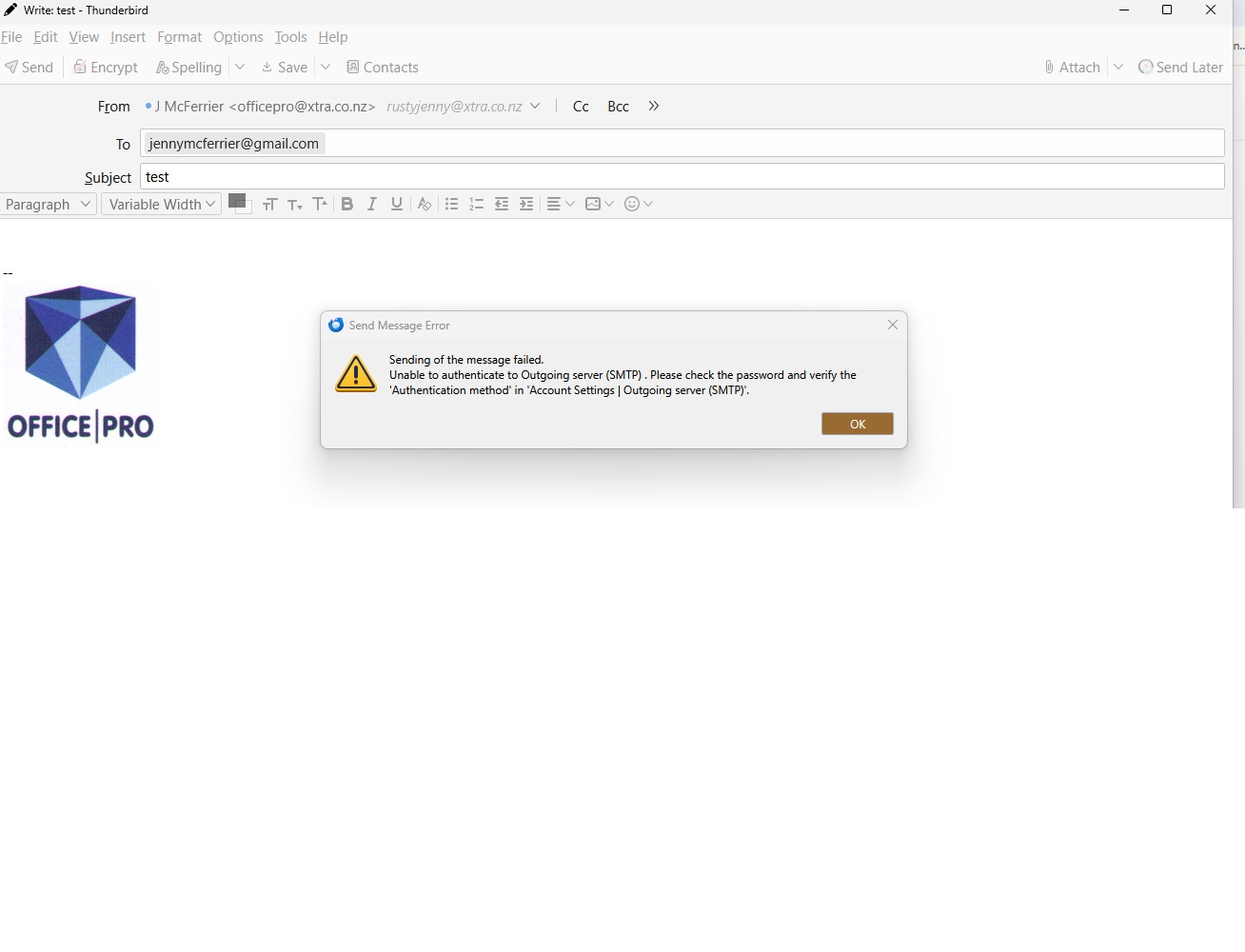The width and height of the screenshot is (1245, 952).
Task: Close the Send Message Error dialog
Action: click(x=893, y=325)
